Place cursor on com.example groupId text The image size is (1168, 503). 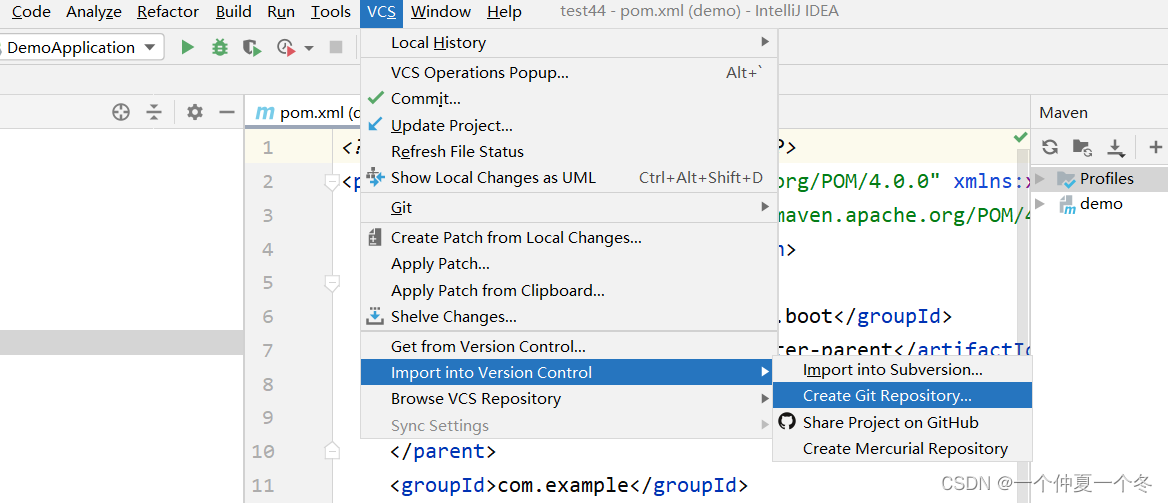[x=563, y=486]
